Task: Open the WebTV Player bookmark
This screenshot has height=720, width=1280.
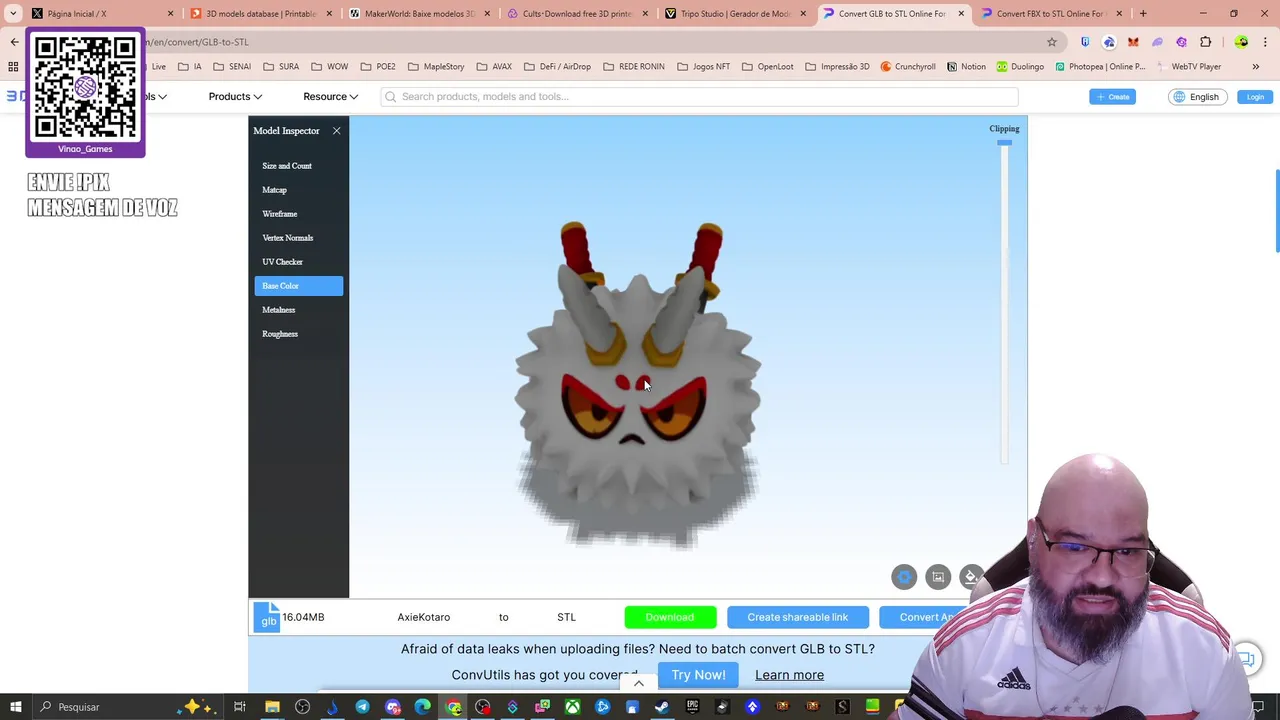Action: 1189,67
